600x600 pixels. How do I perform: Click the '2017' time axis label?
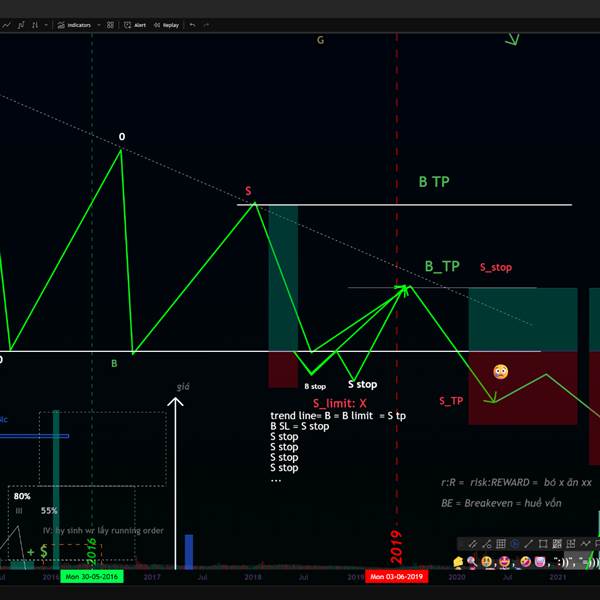tap(152, 577)
